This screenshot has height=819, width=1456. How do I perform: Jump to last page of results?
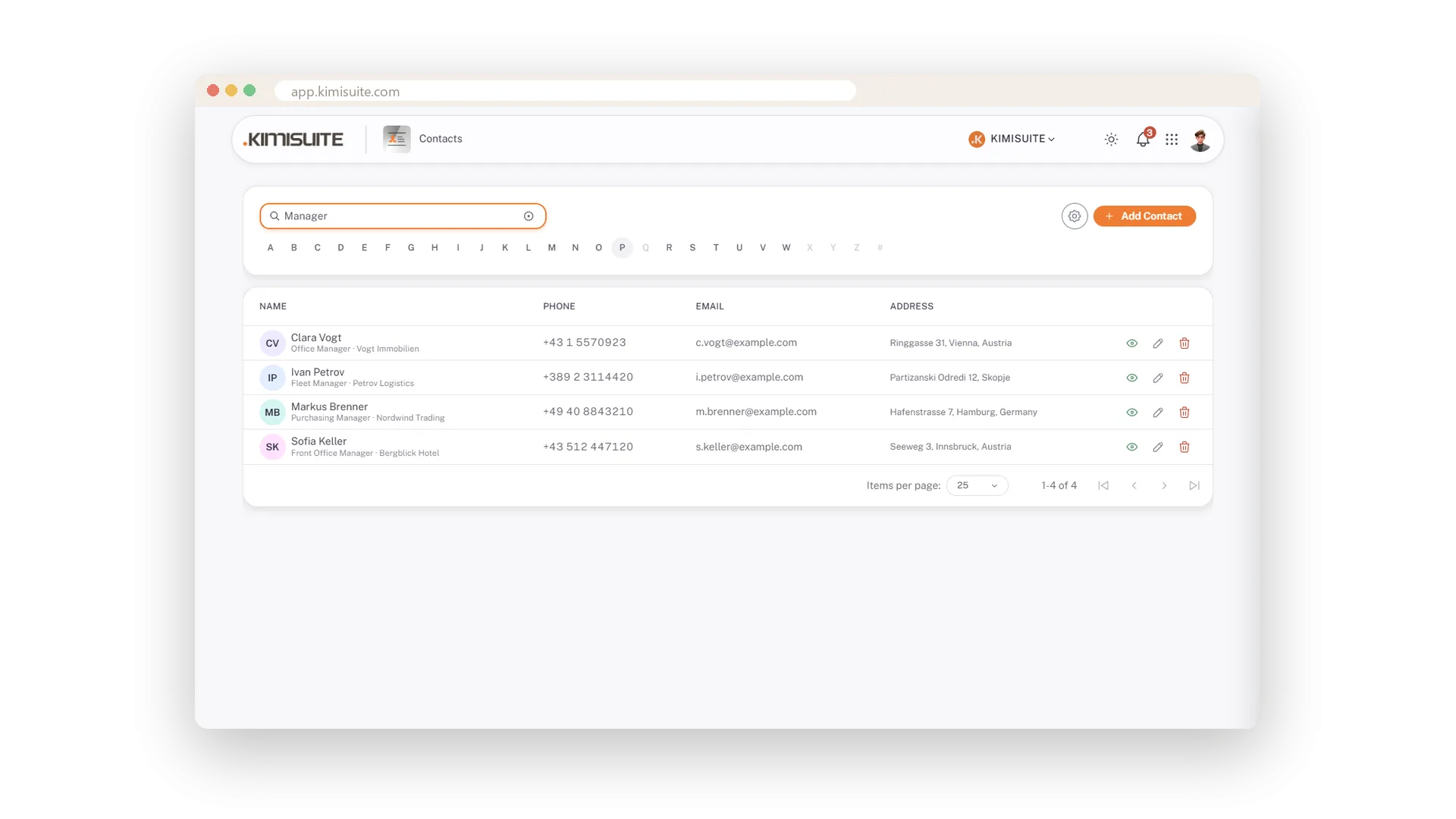(x=1194, y=485)
